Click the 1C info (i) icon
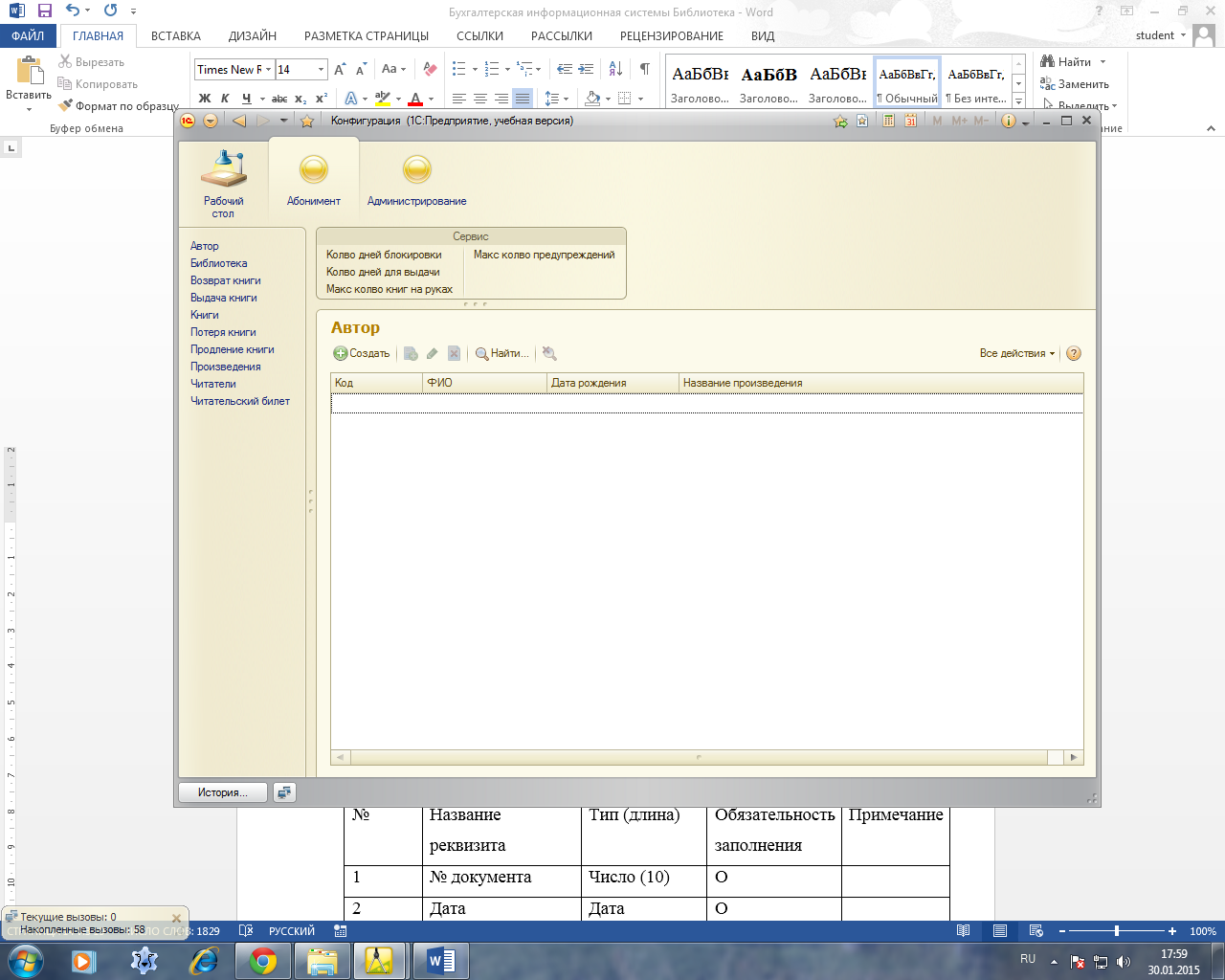Screen dimensions: 1225x980 pyautogui.click(x=1008, y=121)
